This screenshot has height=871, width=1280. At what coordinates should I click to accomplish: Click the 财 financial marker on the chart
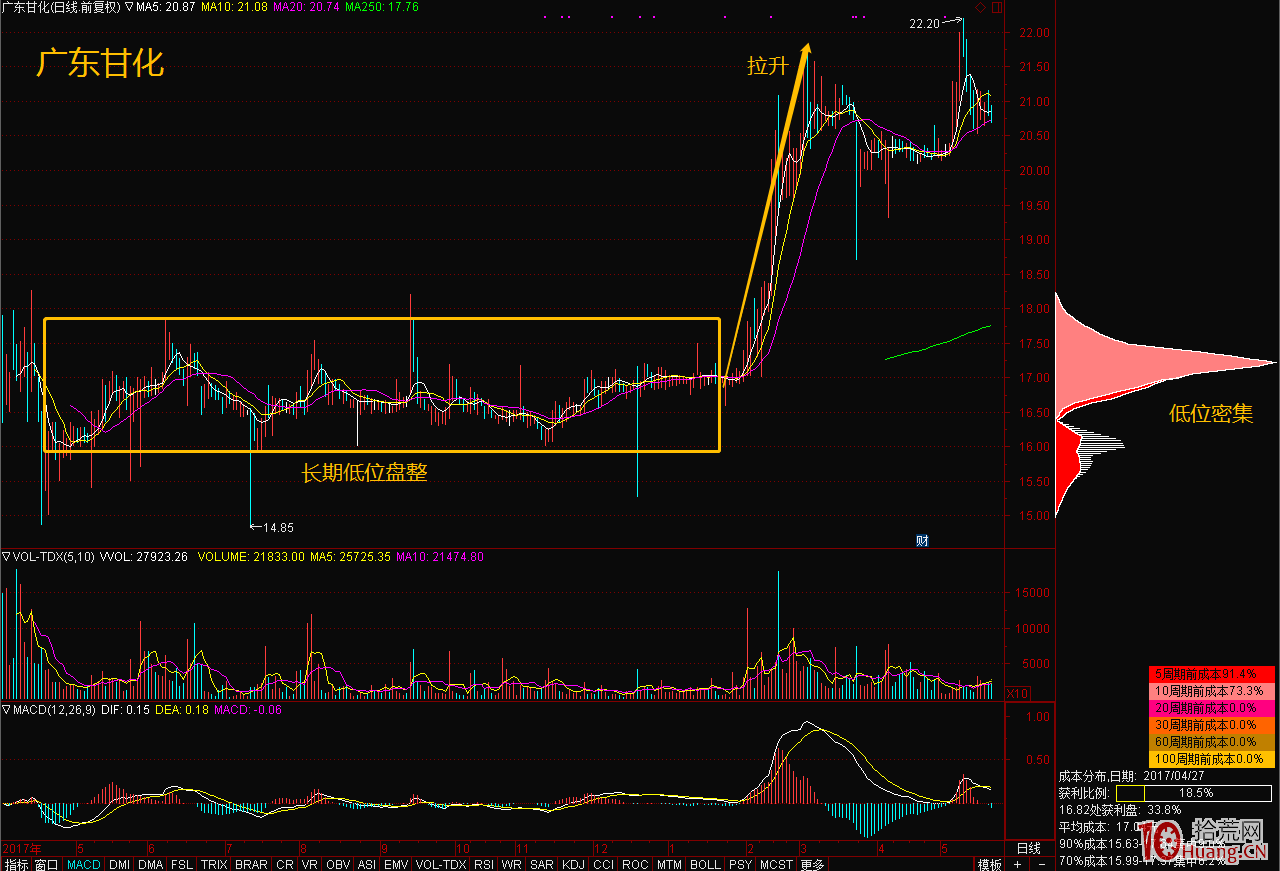coord(922,540)
